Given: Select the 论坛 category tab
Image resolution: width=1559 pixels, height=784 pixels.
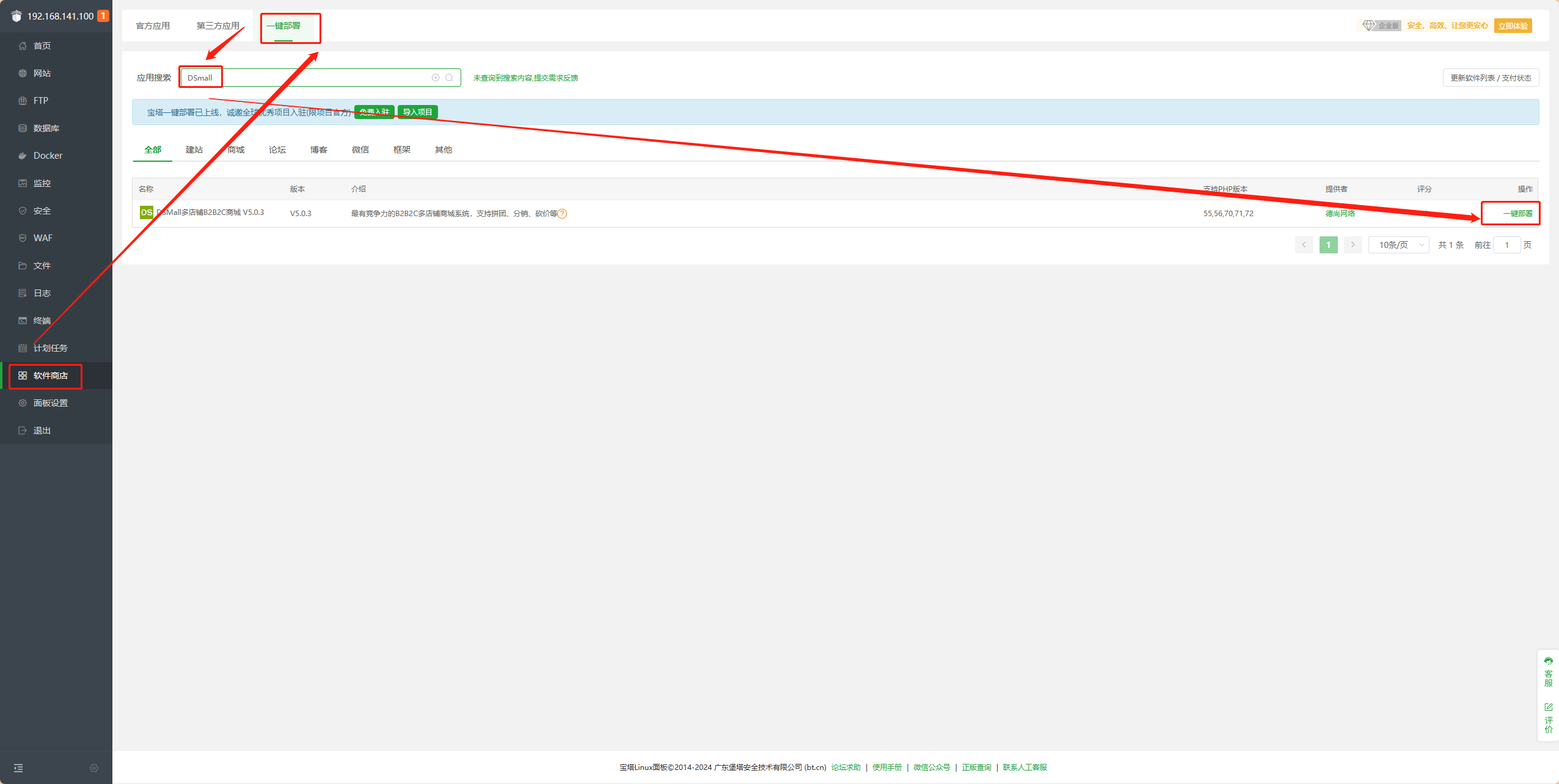Looking at the screenshot, I should pyautogui.click(x=277, y=150).
